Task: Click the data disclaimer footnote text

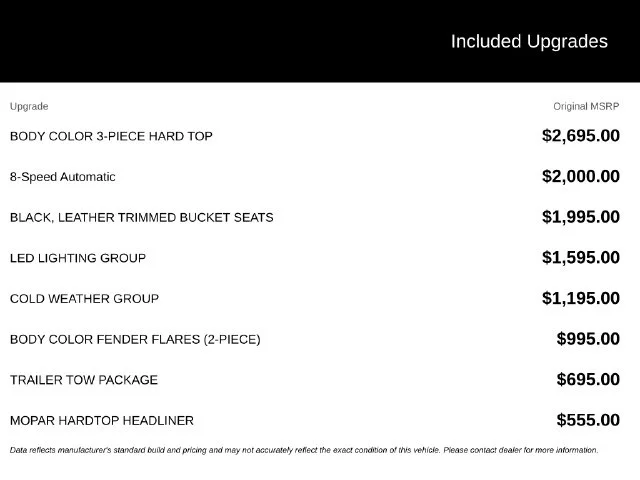Action: [304, 450]
